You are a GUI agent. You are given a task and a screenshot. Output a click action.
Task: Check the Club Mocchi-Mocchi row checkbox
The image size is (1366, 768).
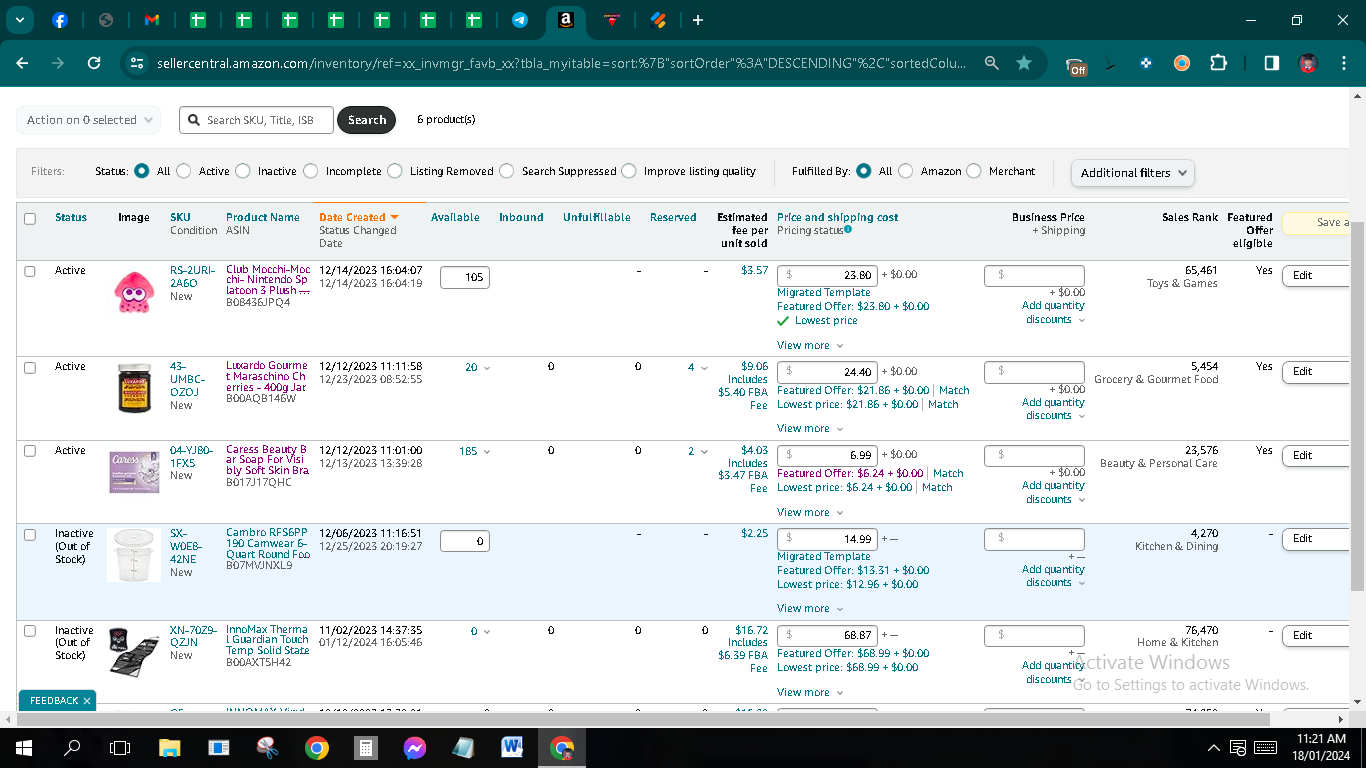30,271
